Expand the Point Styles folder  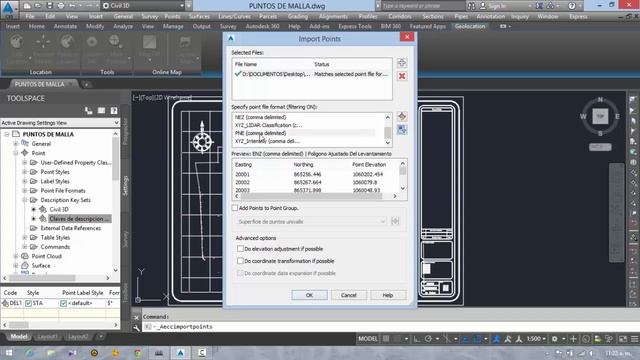(x=25, y=172)
